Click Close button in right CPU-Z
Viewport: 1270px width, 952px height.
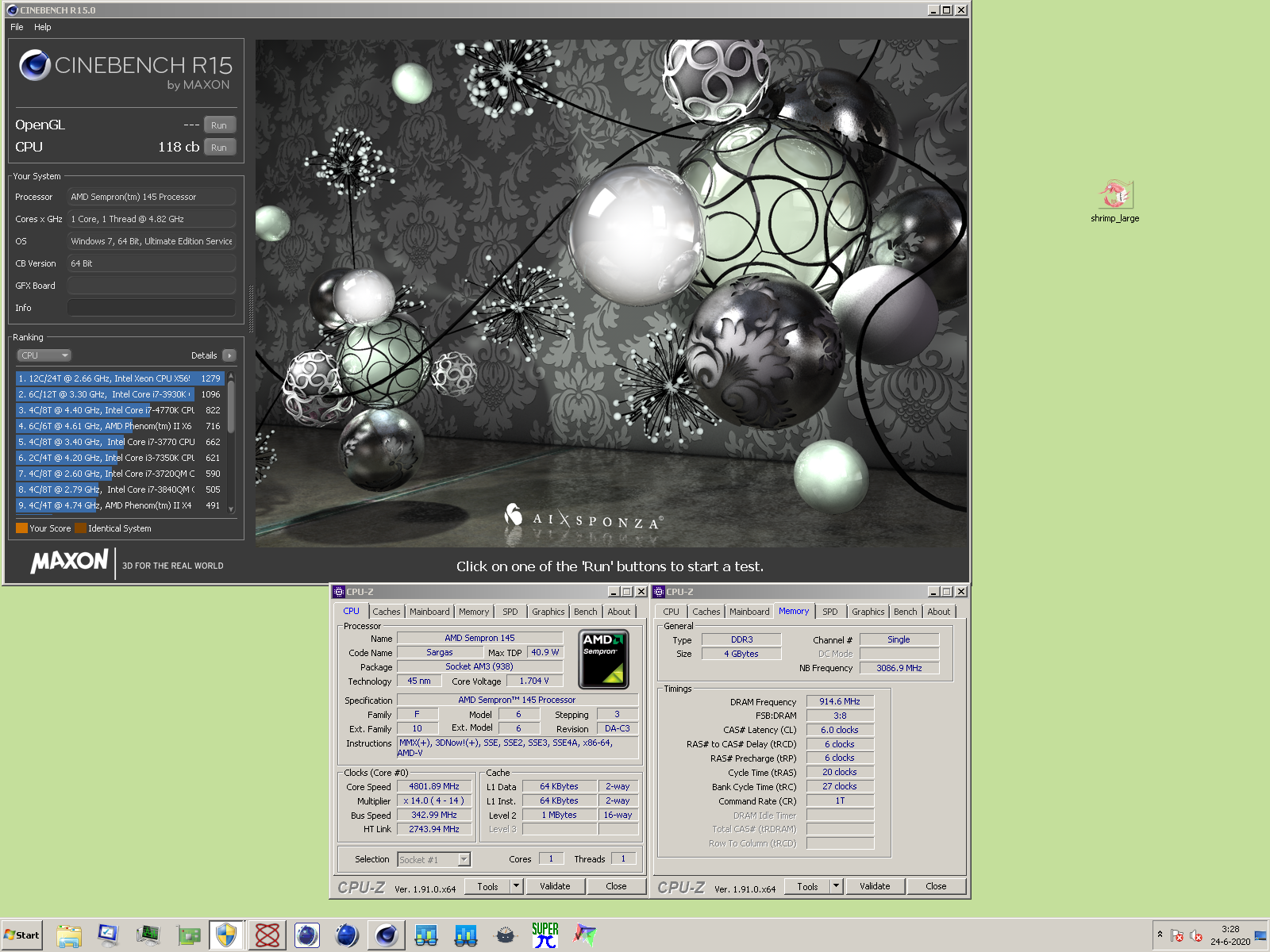coord(936,887)
